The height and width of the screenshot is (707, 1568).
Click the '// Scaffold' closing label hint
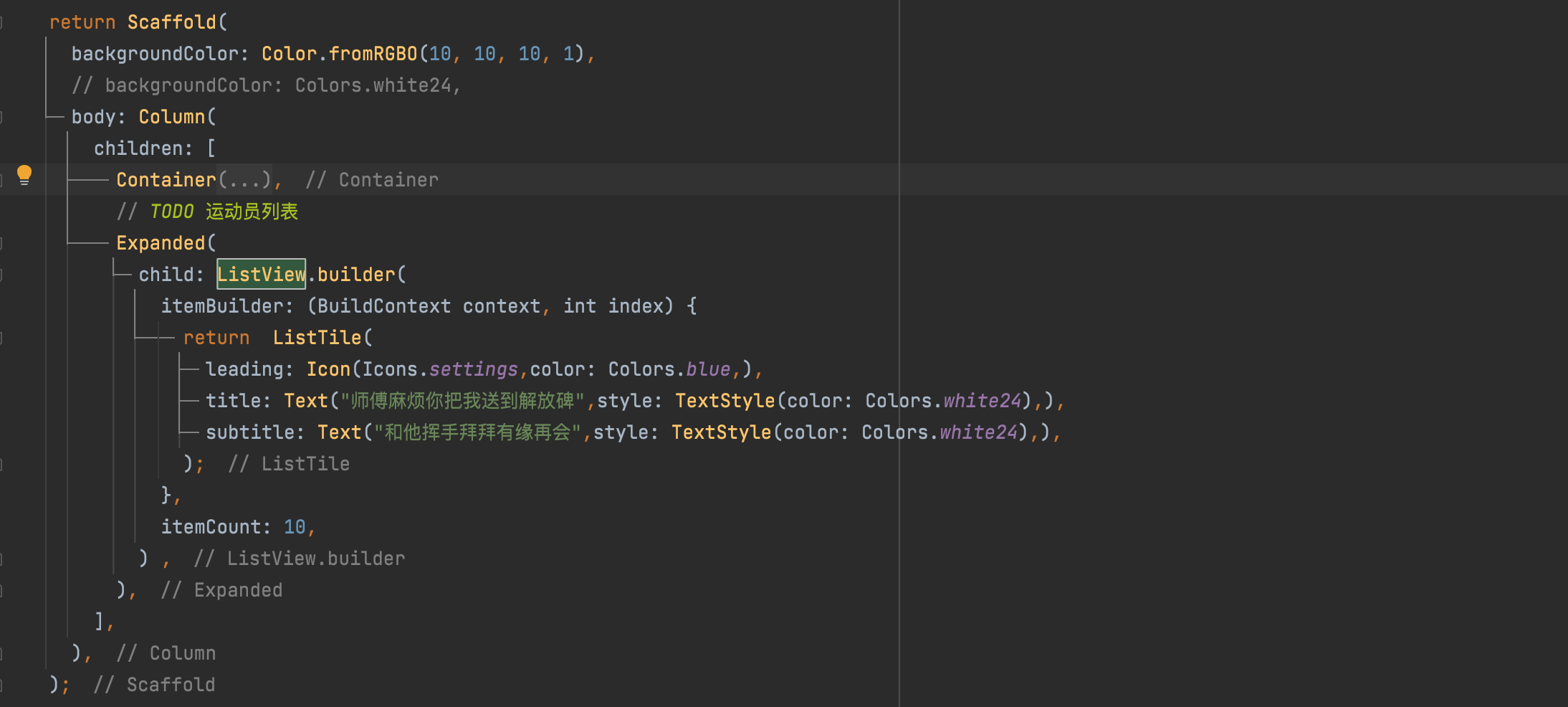coord(155,684)
